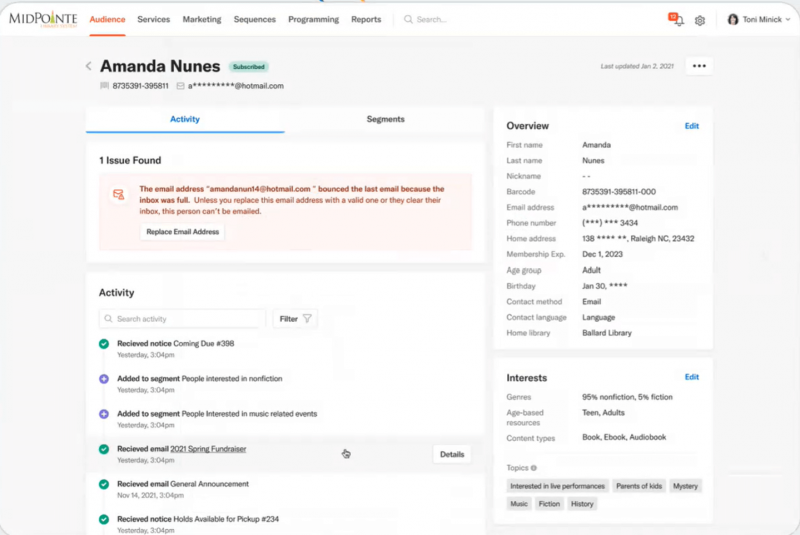Open settings gear icon in header
The width and height of the screenshot is (800, 535).
[699, 20]
